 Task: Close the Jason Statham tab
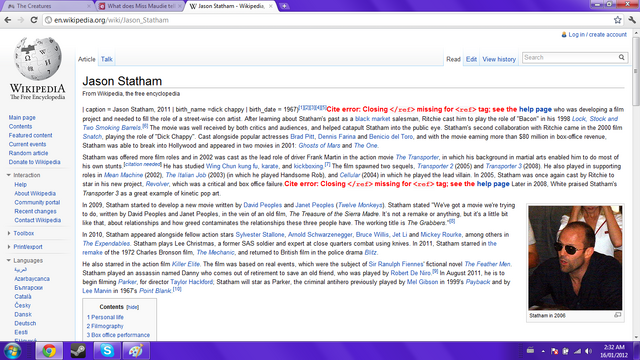270,6
